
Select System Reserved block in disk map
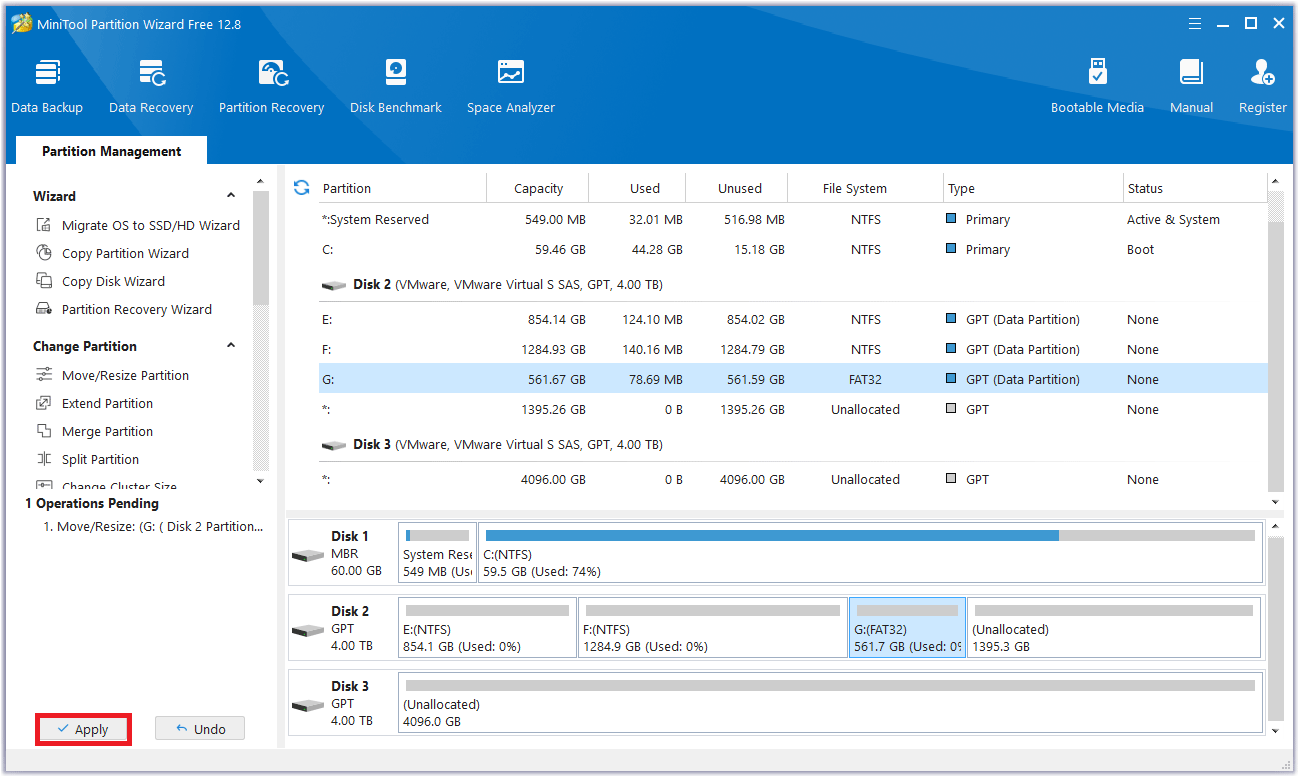pyautogui.click(x=437, y=553)
